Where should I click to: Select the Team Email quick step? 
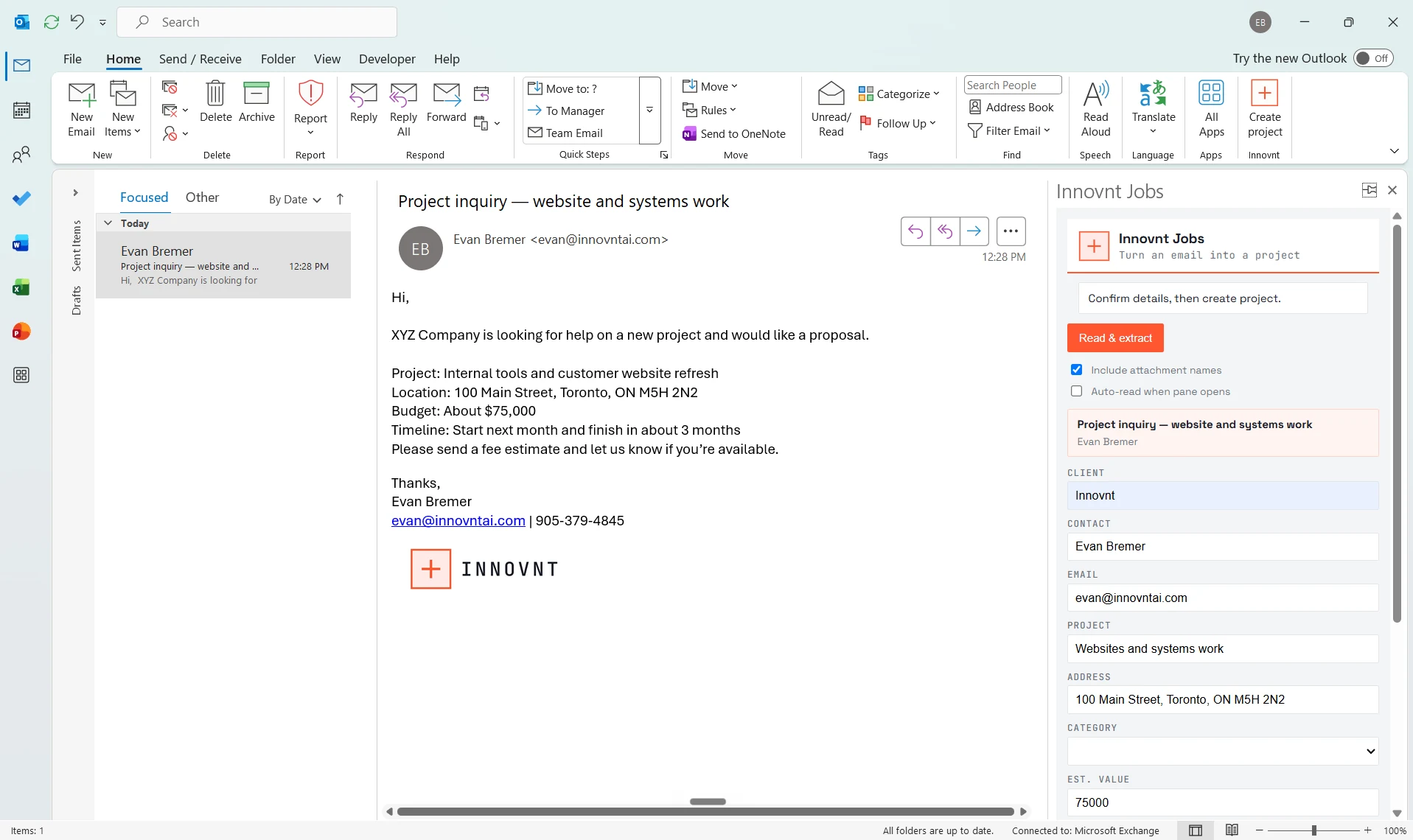tap(565, 133)
